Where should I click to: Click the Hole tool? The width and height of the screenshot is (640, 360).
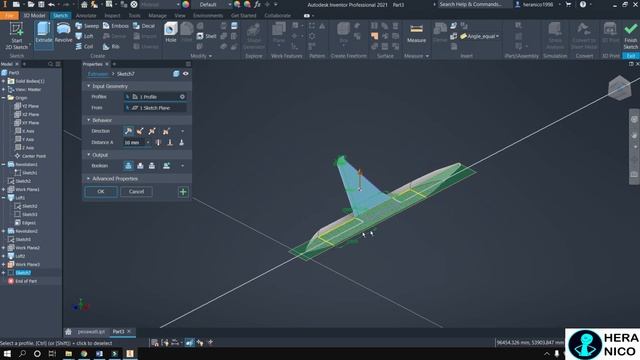tap(171, 33)
